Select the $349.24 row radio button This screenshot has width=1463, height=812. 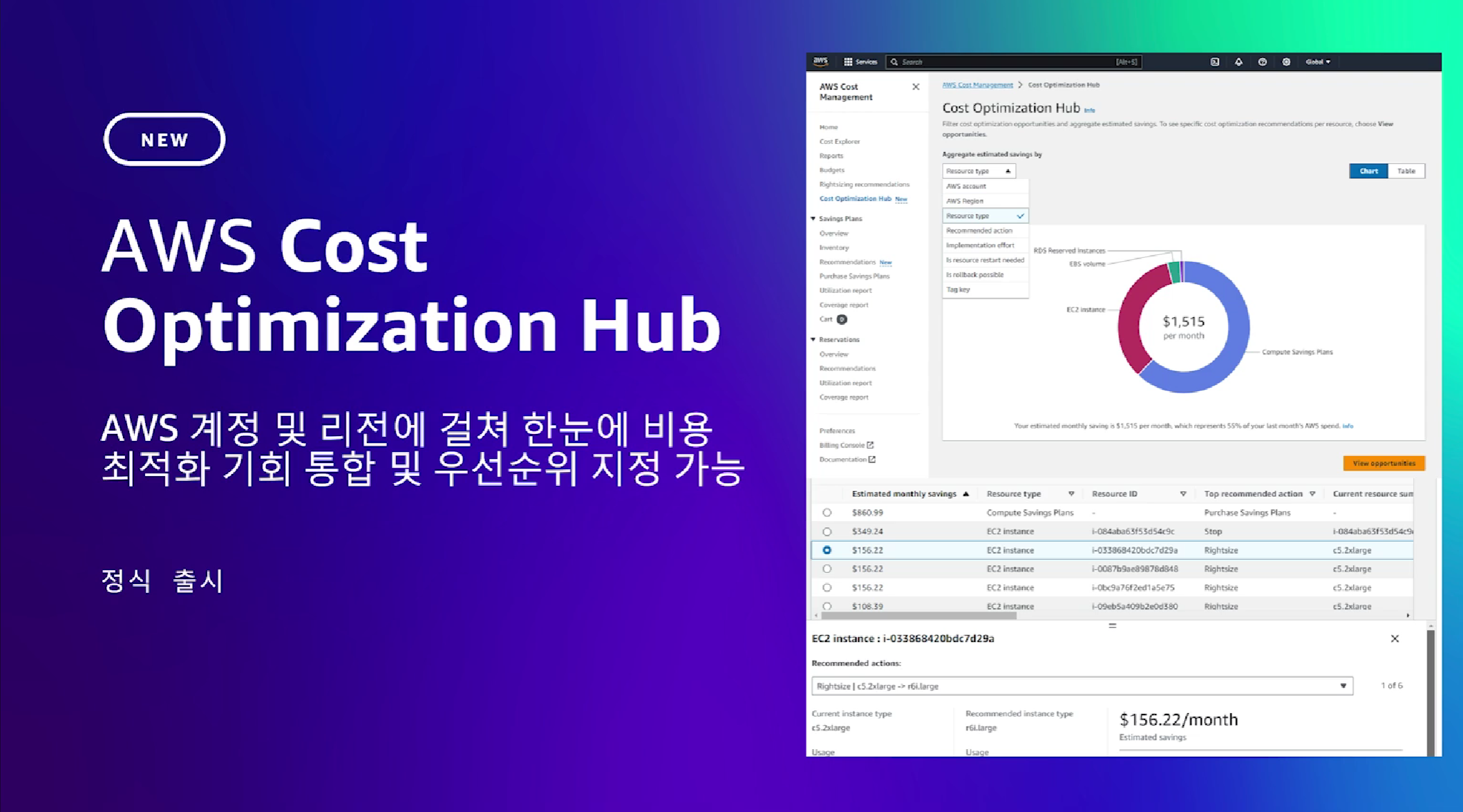point(827,531)
